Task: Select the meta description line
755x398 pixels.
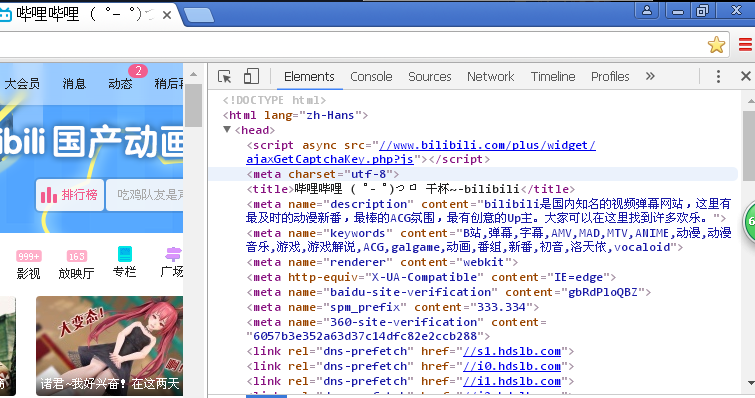Action: click(x=488, y=211)
